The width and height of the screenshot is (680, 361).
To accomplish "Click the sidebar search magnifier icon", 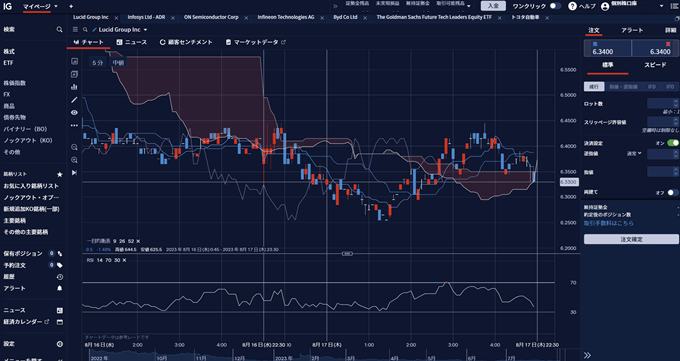I will tap(59, 30).
